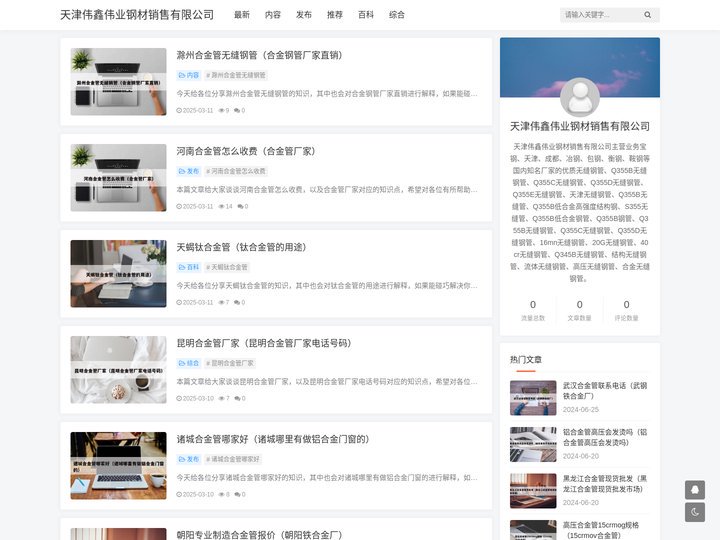Click site title 天津伟鑫伟业钢材销售有限公司 in header
This screenshot has height=540, width=720.
click(137, 15)
